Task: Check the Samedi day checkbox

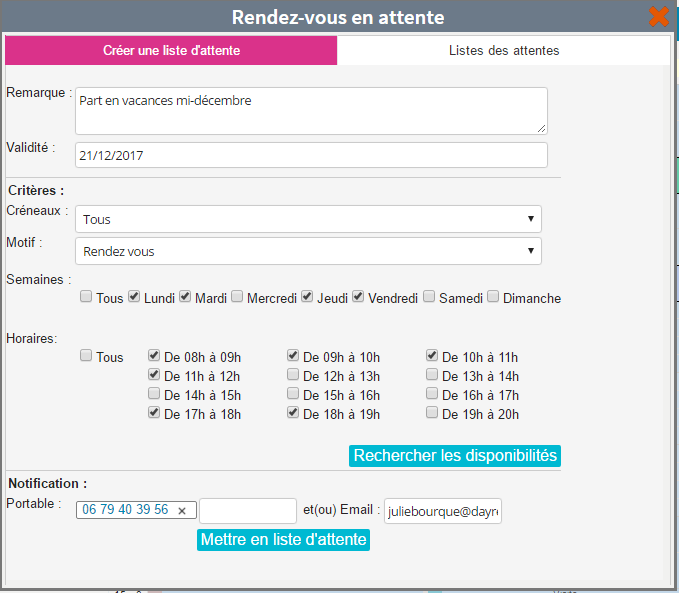Action: coord(429,297)
